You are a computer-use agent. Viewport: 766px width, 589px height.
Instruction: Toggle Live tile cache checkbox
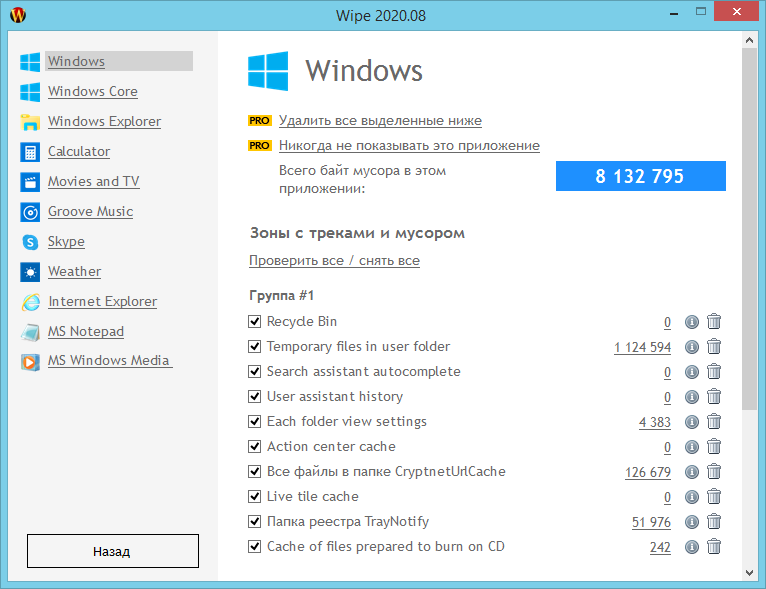[x=255, y=496]
